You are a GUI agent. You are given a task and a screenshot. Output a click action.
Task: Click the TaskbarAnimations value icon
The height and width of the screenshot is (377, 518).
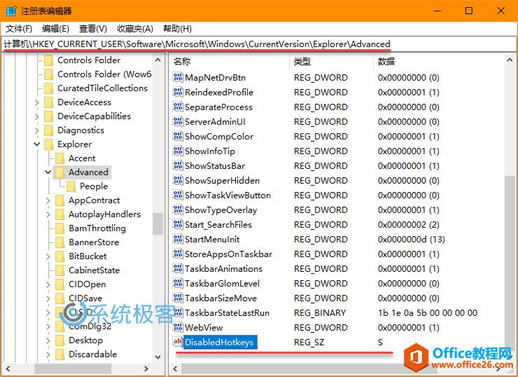coord(178,268)
